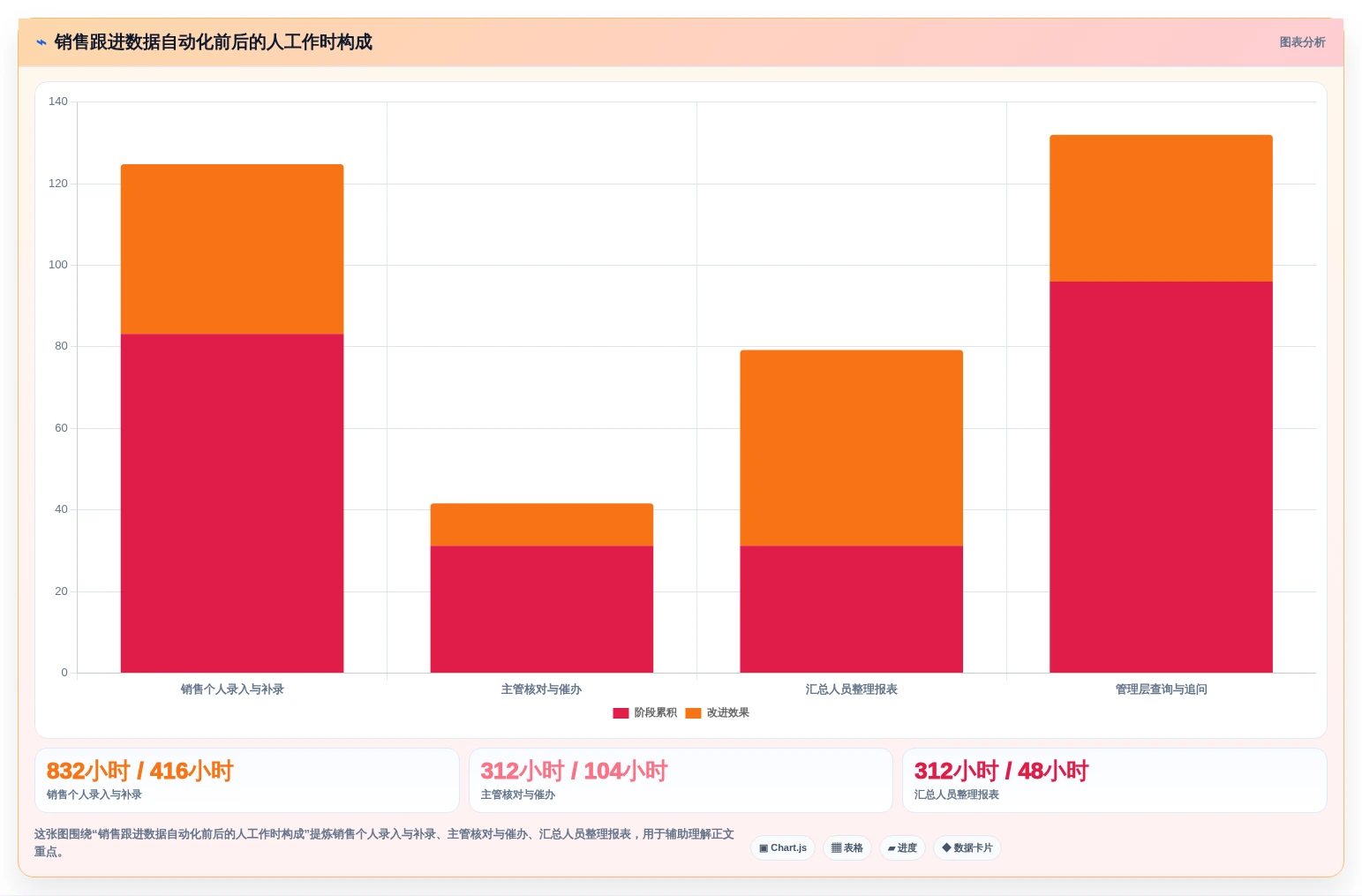
Task: Click the red bar segment for 销售个人录入与补录
Action: point(232,503)
